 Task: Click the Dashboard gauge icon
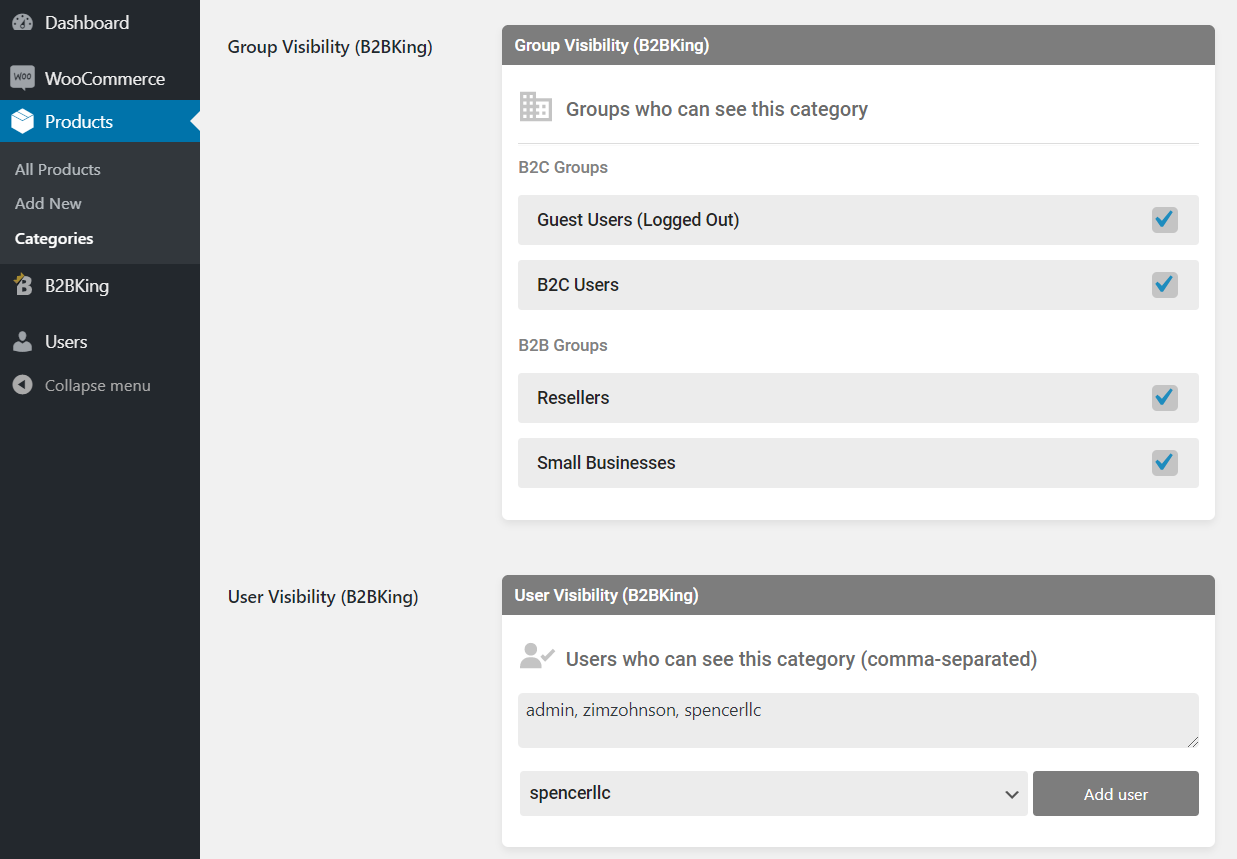click(22, 22)
